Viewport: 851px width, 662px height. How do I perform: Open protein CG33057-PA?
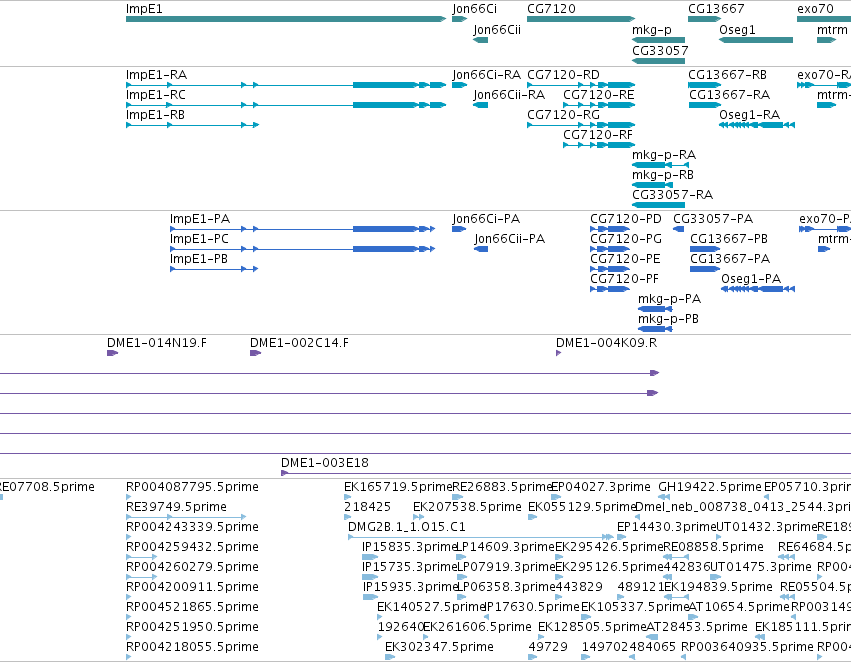678,229
